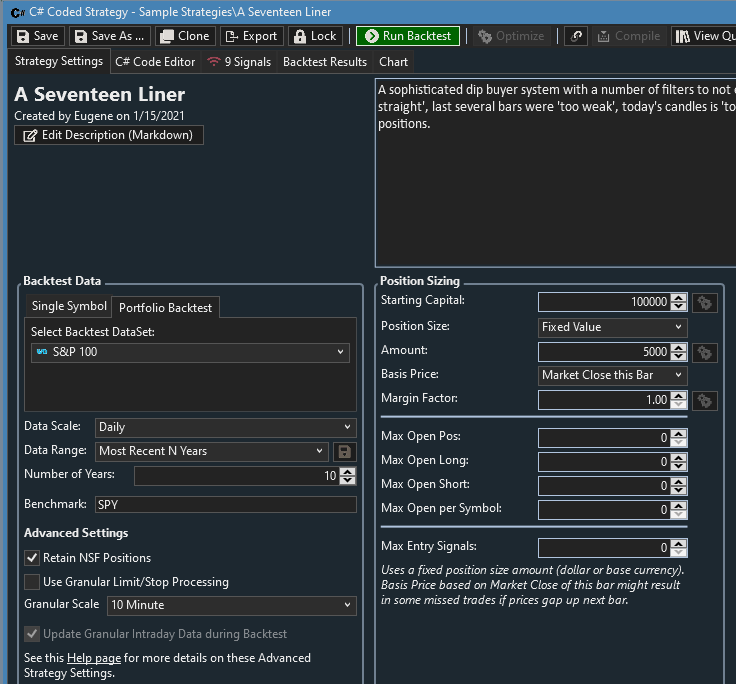Open the Help page link

tap(93, 658)
